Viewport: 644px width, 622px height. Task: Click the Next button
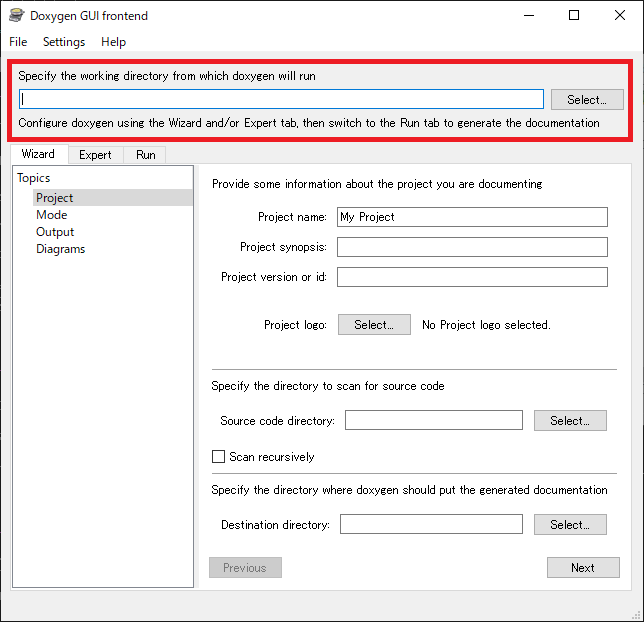tap(582, 568)
